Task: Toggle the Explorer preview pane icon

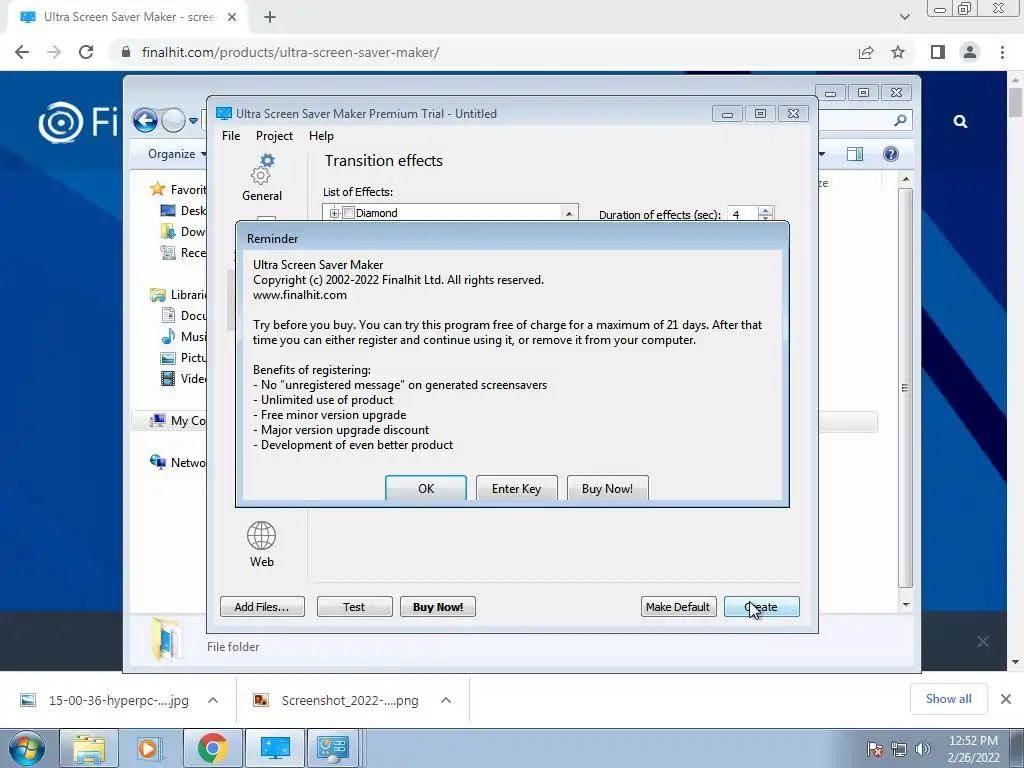Action: pyautogui.click(x=855, y=154)
